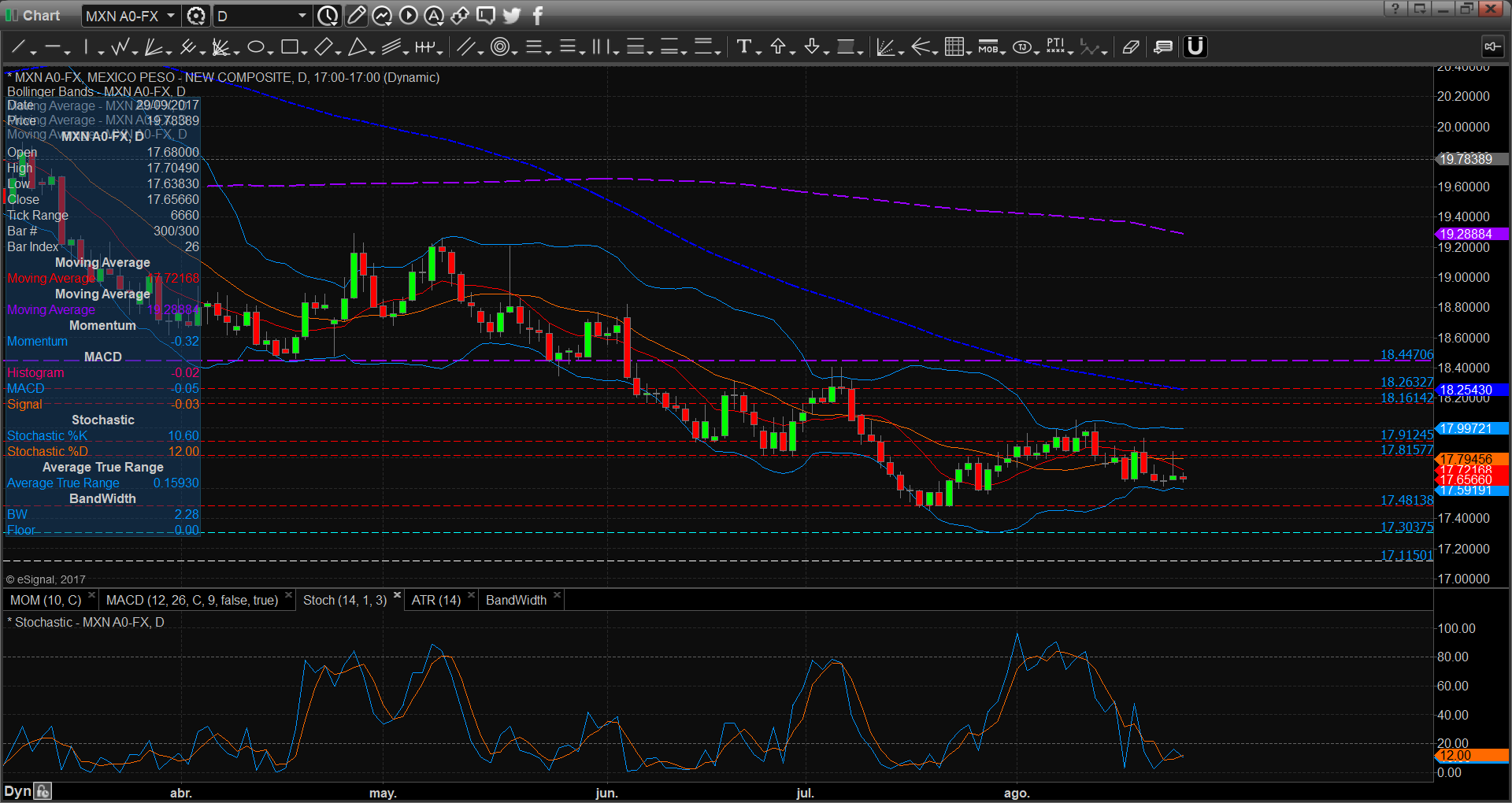Click the notes comment lines icon
The image size is (1512, 803).
1163,47
